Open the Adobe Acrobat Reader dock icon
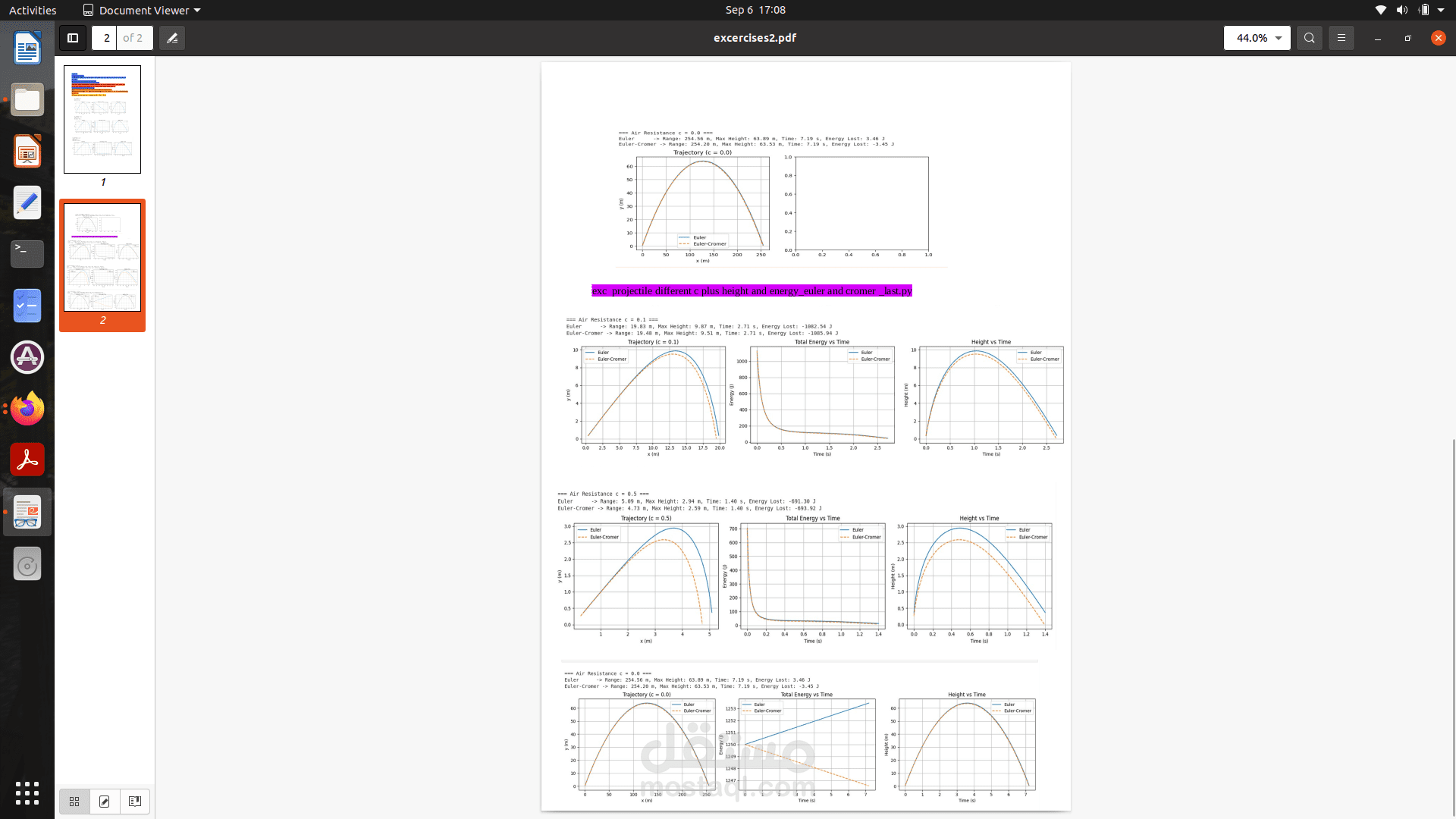The width and height of the screenshot is (1456, 819). tap(27, 460)
